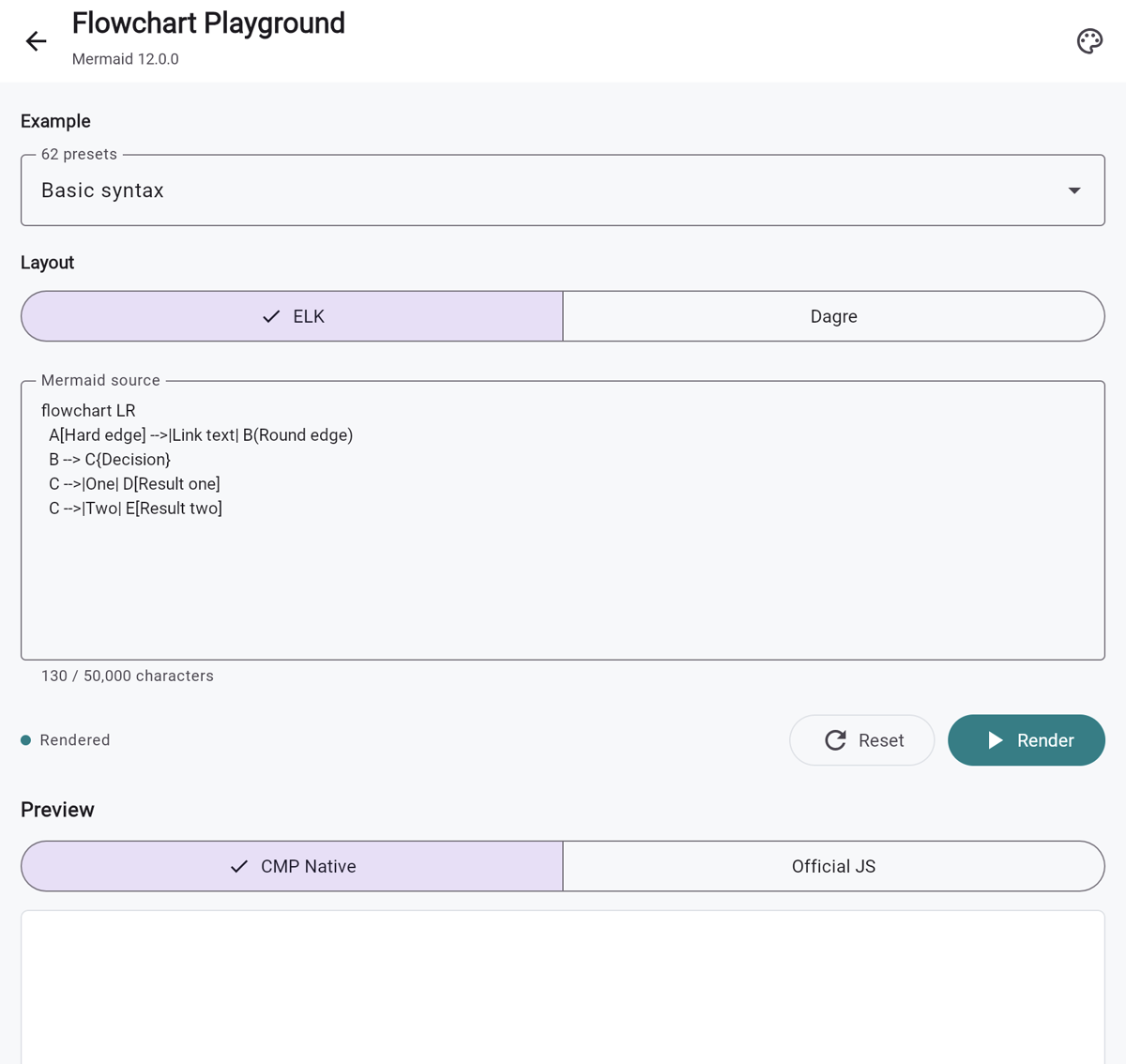Switch preview to Official JS
Viewport: 1126px width, 1064px height.
point(834,866)
